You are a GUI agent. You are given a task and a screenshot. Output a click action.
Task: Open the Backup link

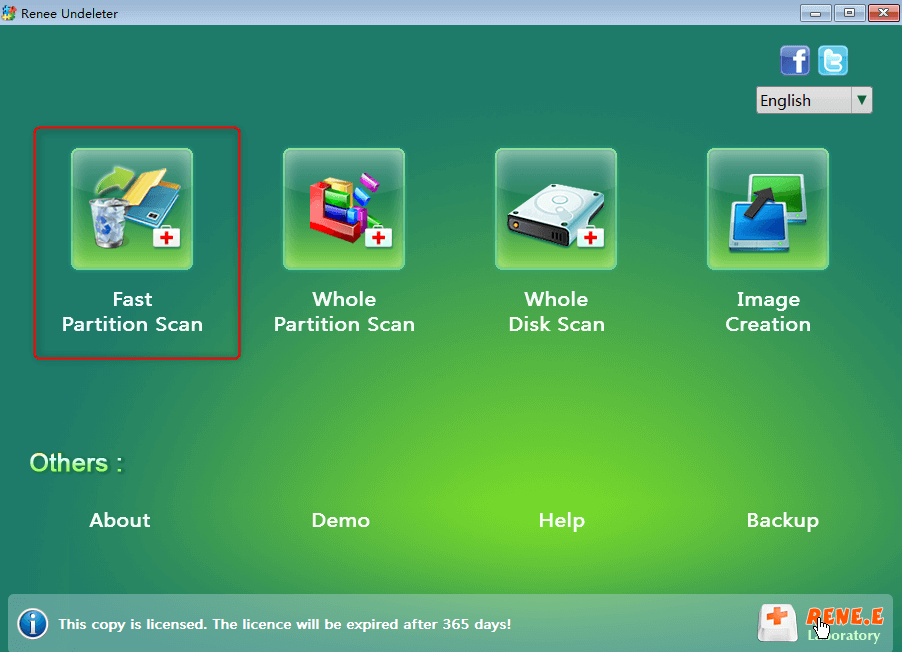[x=782, y=521]
